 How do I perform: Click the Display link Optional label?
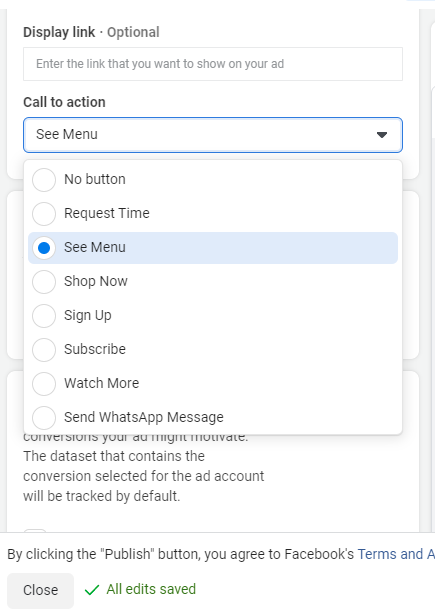[x=92, y=32]
